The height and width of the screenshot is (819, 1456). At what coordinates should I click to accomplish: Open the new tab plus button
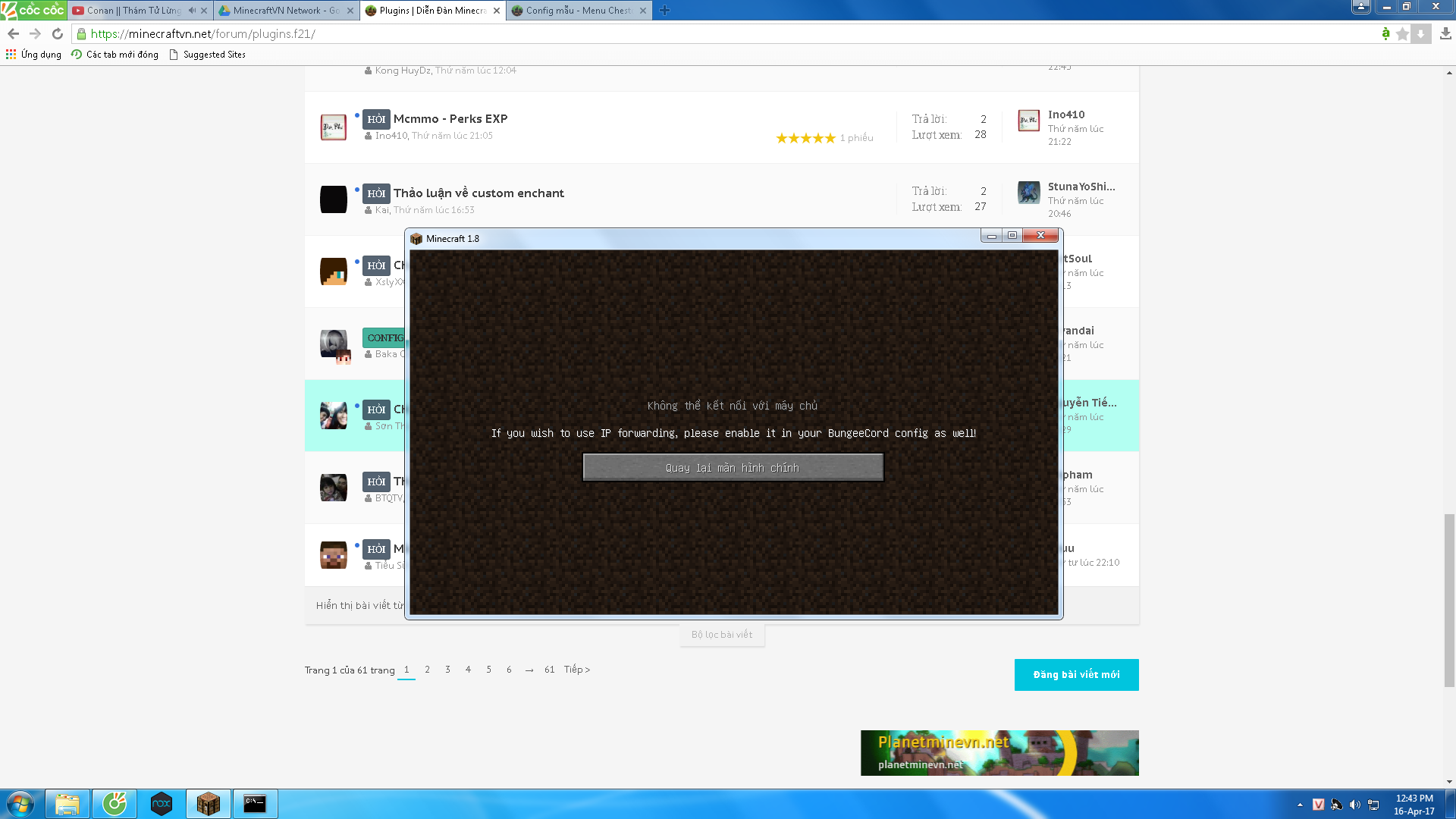point(665,11)
